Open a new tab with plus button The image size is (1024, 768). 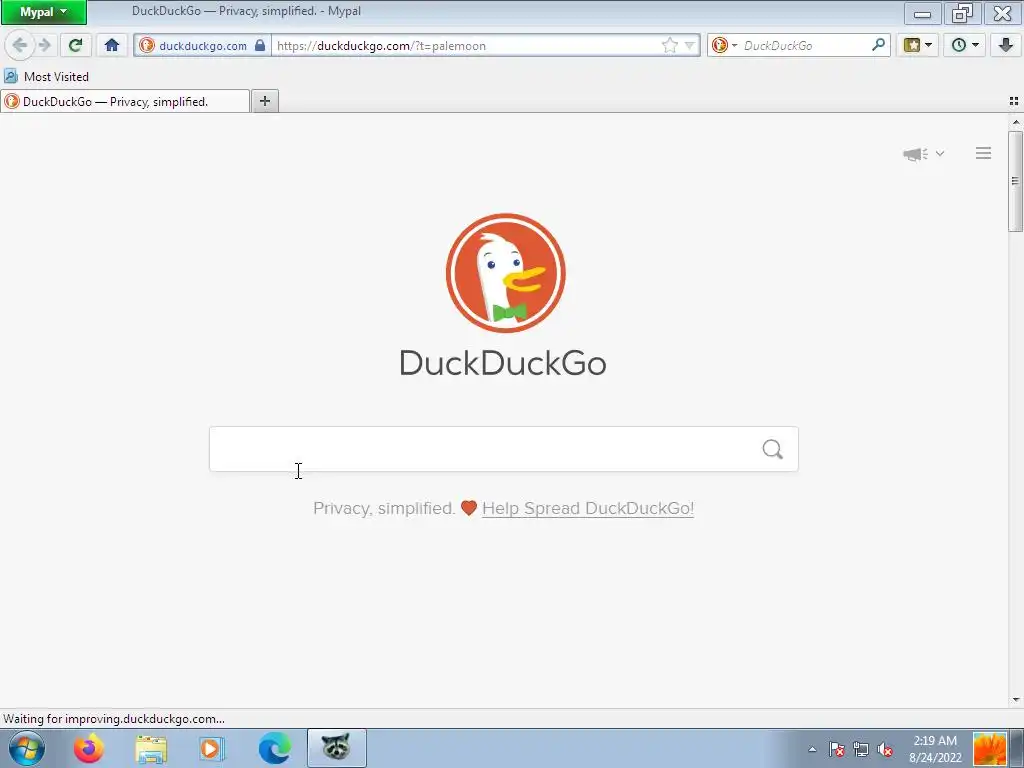[x=264, y=101]
